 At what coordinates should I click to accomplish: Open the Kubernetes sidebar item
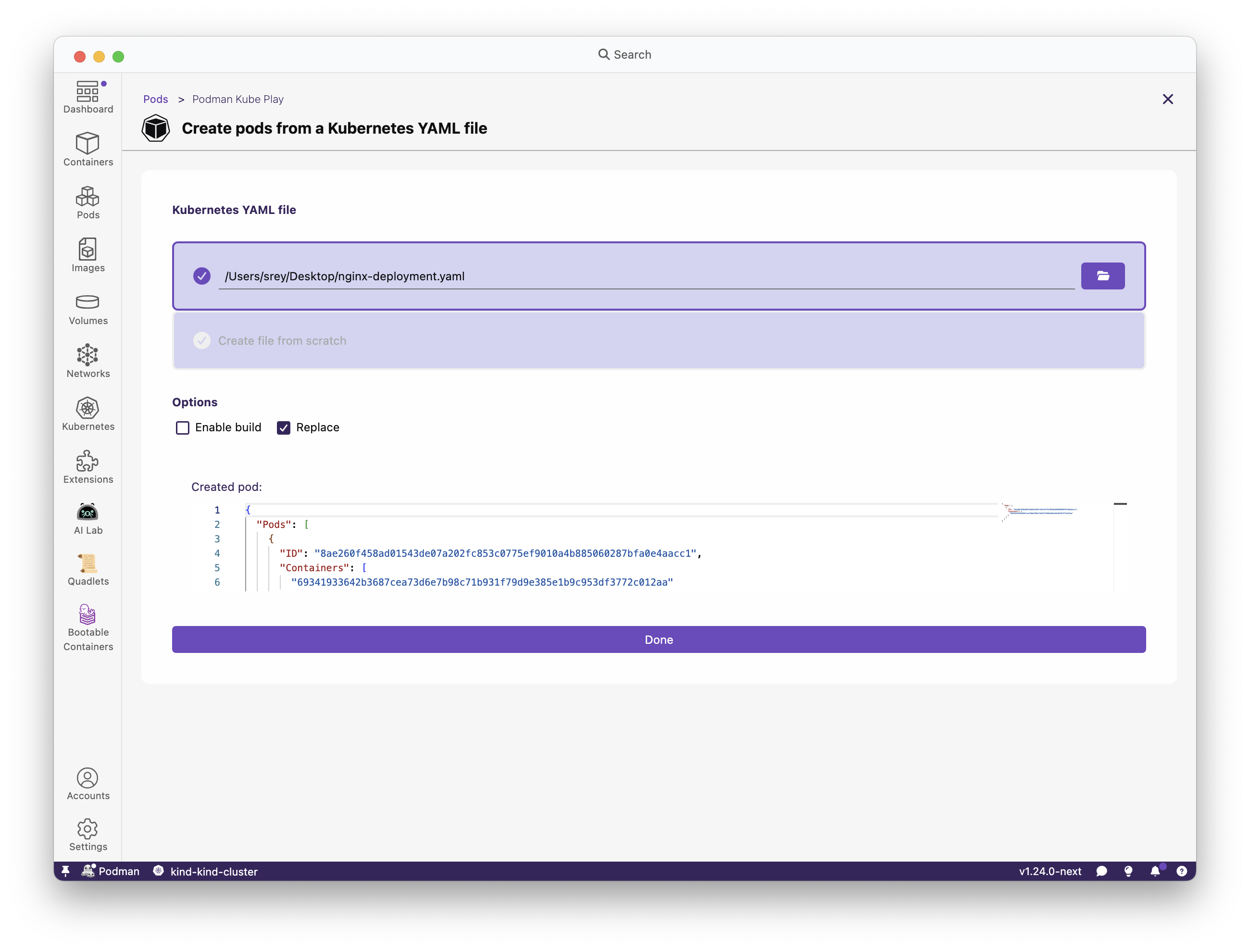click(x=88, y=414)
